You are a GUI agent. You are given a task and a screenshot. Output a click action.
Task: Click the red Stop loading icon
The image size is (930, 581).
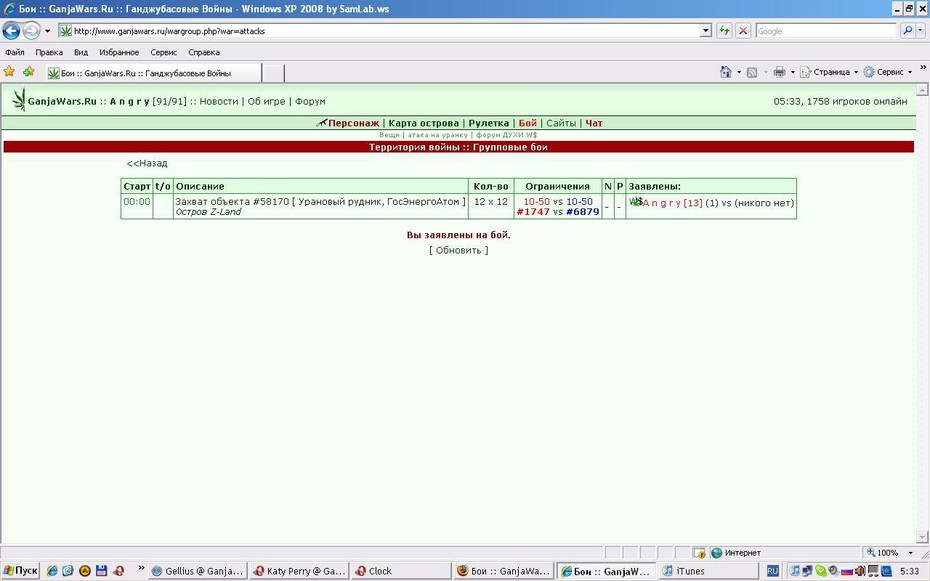click(x=743, y=31)
